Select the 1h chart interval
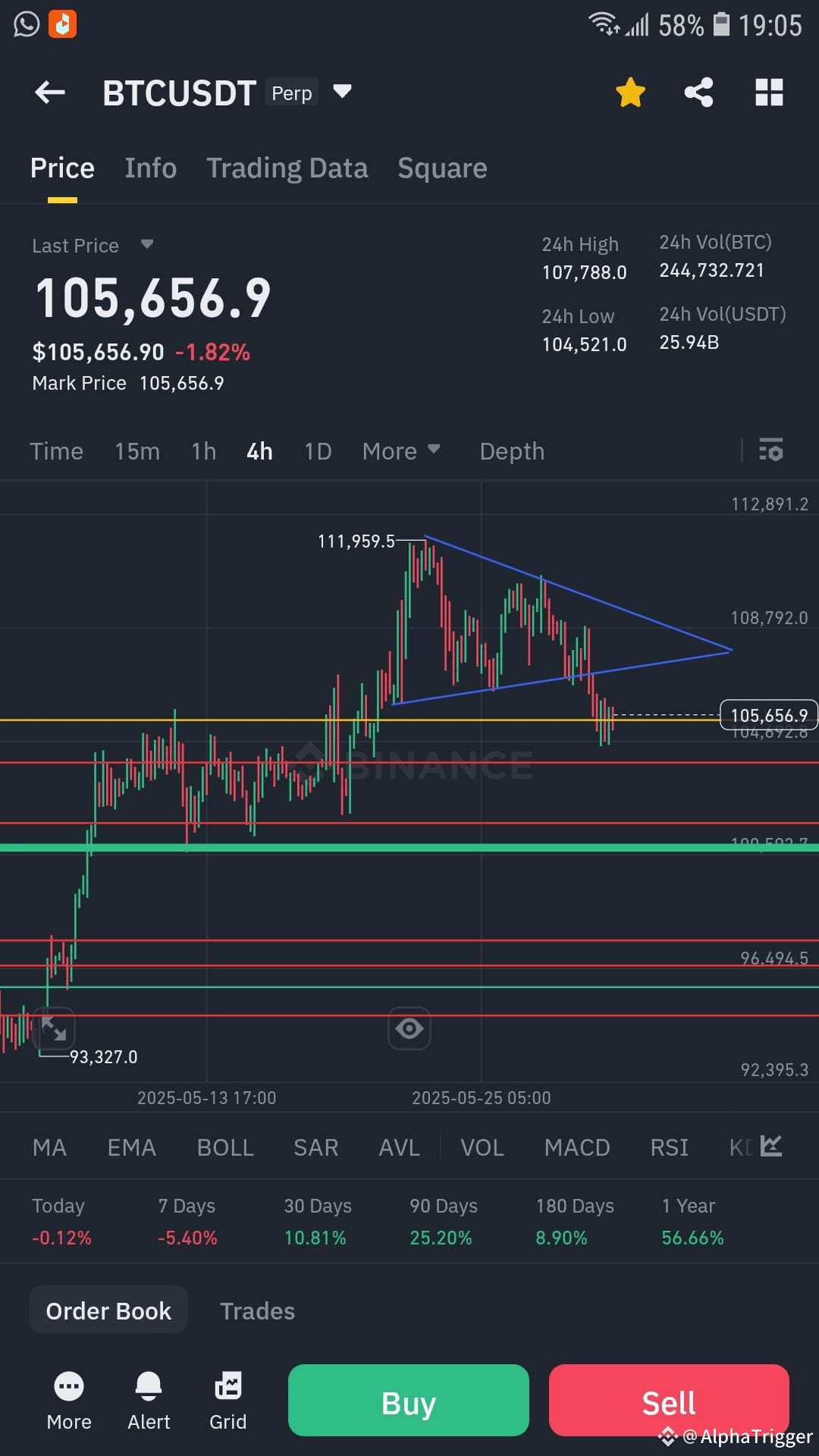The height and width of the screenshot is (1456, 819). coord(204,451)
